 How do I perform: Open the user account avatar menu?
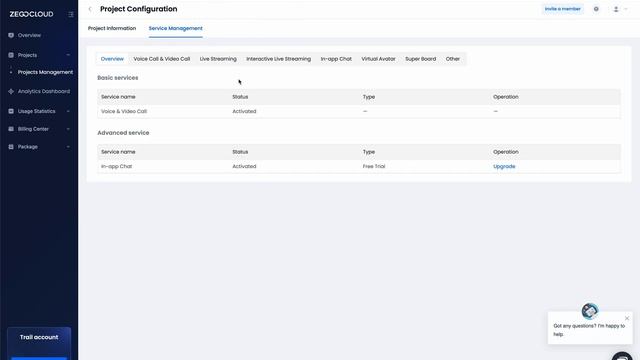tap(616, 9)
